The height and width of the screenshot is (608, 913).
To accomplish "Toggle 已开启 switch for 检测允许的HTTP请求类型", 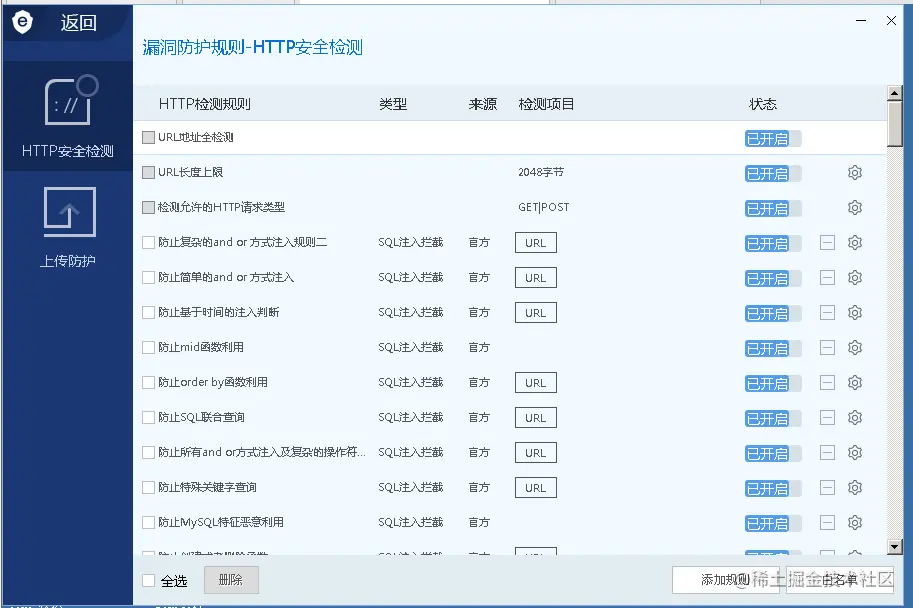I will [773, 208].
